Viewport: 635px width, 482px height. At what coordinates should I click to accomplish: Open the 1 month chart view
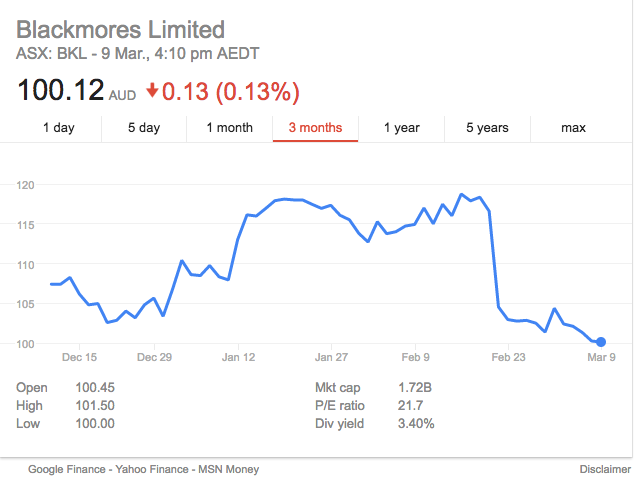point(230,128)
